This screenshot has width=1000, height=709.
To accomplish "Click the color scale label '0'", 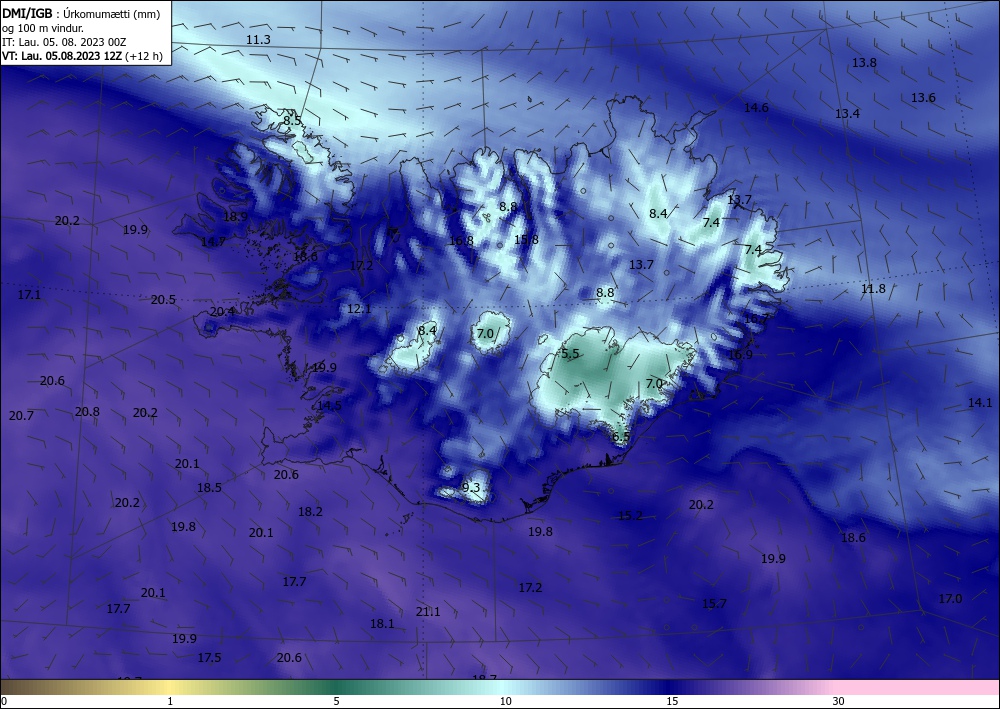I will point(4,701).
